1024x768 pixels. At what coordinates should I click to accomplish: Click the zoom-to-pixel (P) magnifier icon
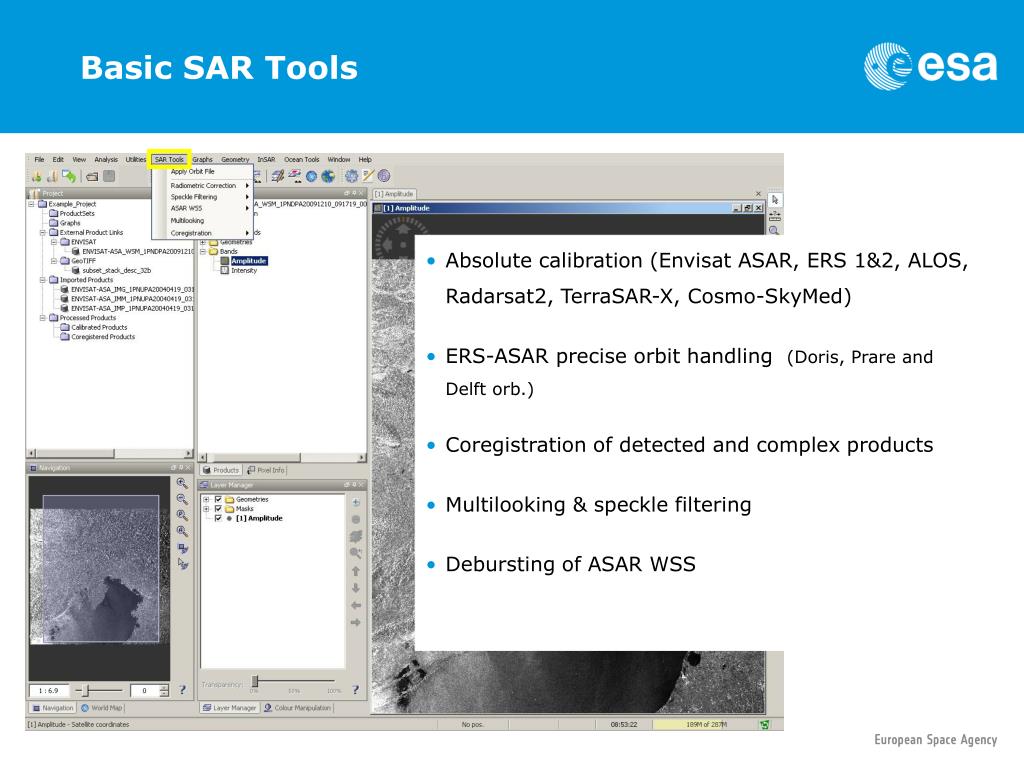182,516
